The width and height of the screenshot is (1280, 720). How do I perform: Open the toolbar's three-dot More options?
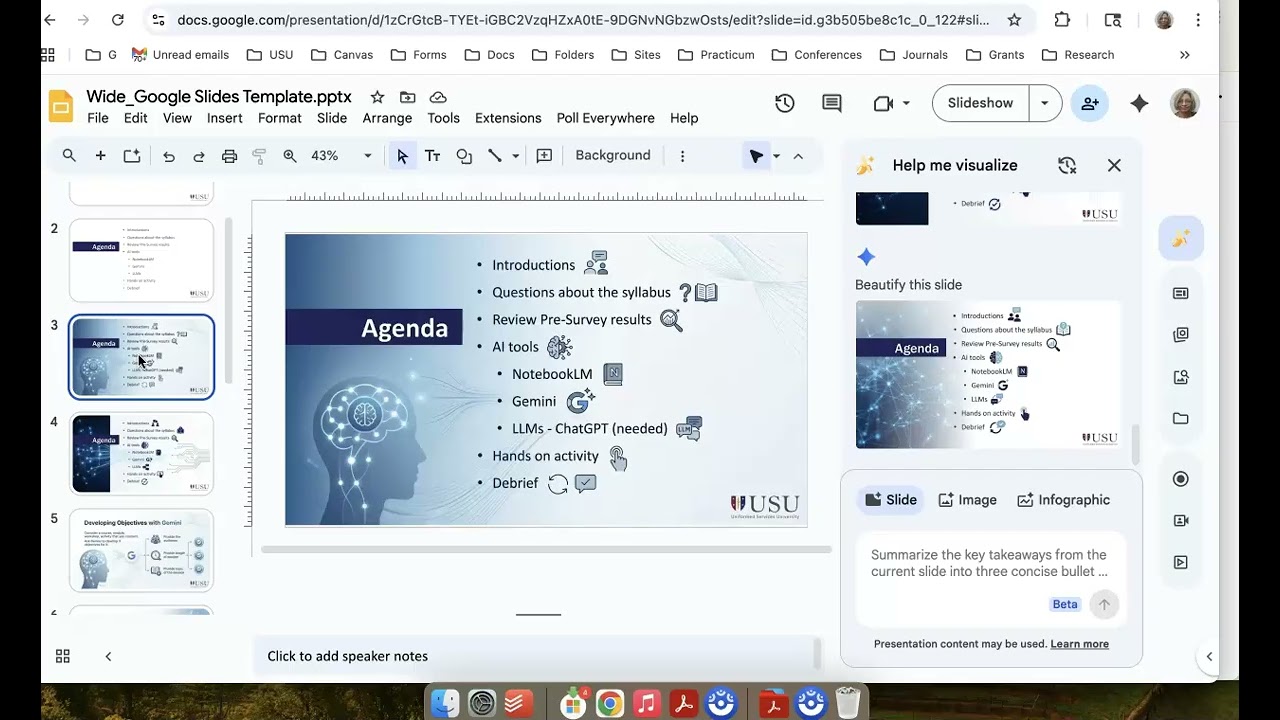coord(682,156)
